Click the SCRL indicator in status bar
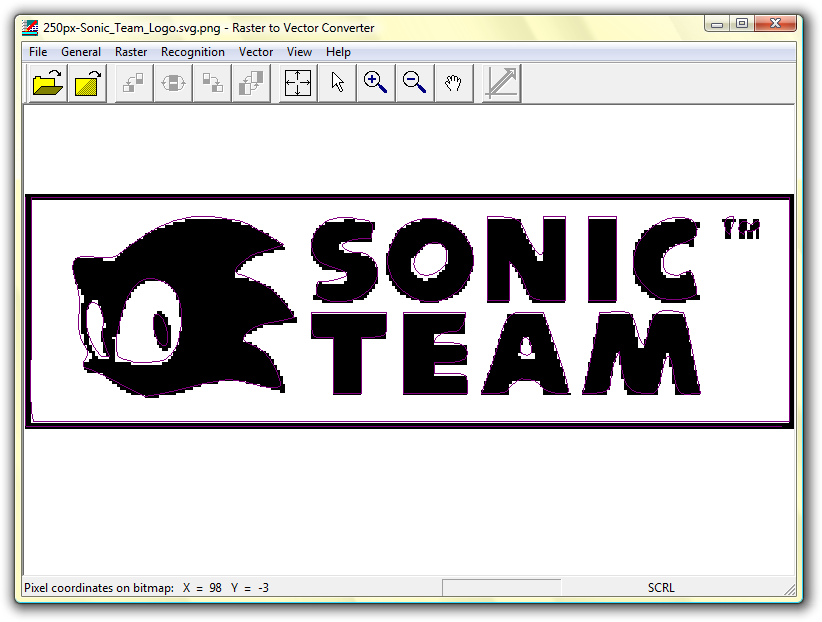 tap(661, 588)
